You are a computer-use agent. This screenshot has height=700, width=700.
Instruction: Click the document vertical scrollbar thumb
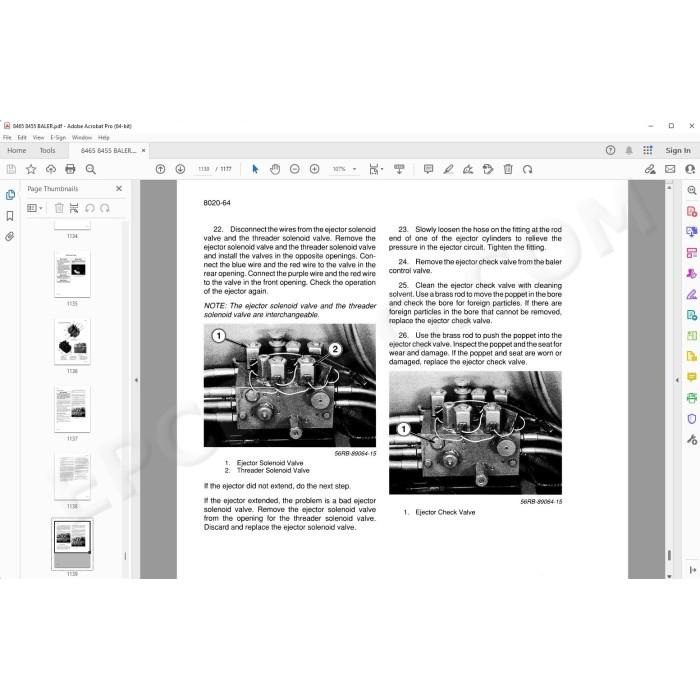pyautogui.click(x=669, y=555)
